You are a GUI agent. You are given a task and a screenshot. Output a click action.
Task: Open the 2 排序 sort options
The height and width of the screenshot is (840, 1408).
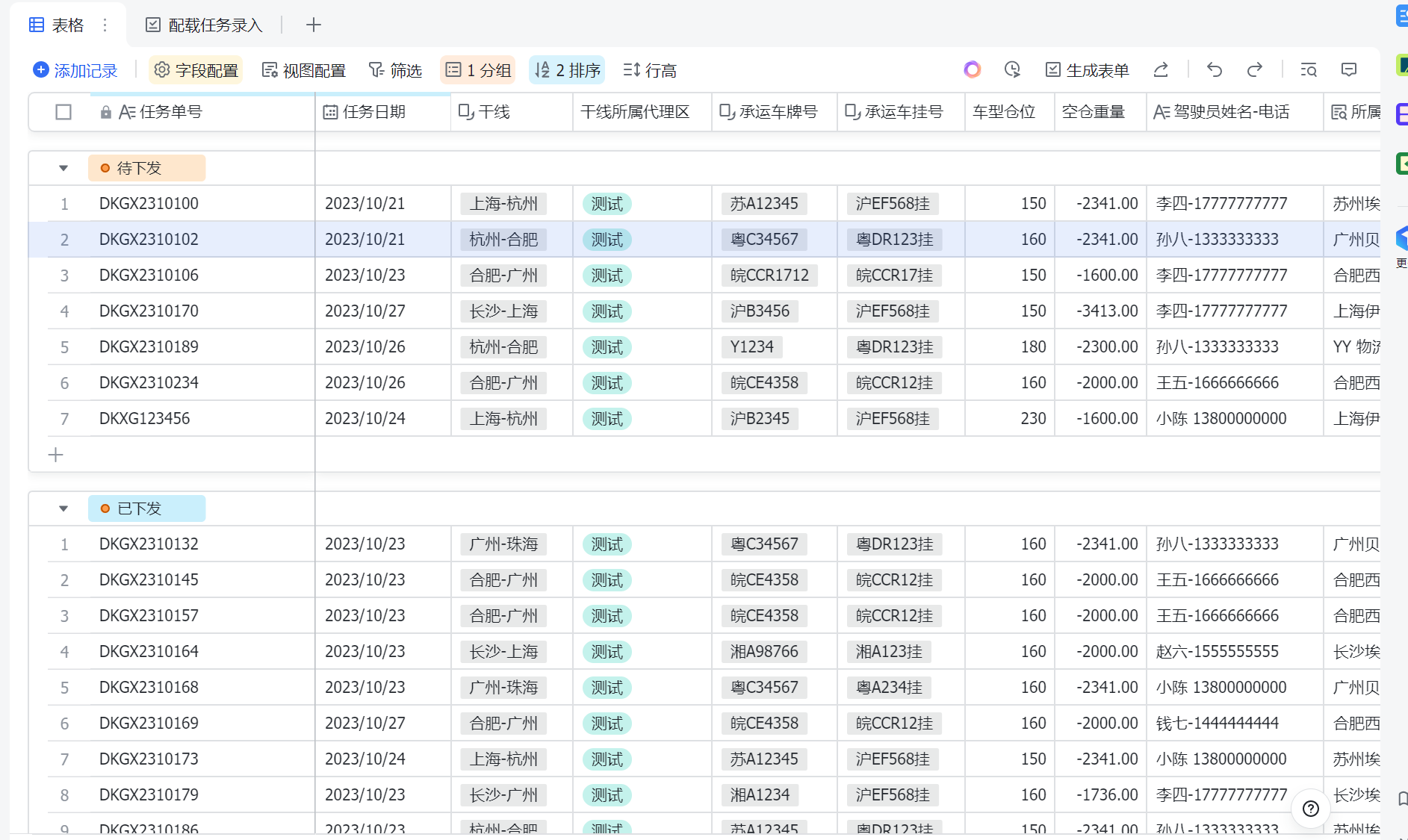tap(568, 70)
